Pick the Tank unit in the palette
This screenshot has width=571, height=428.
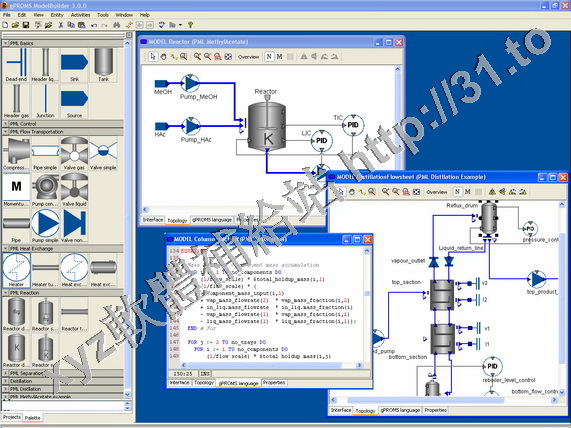pos(103,65)
